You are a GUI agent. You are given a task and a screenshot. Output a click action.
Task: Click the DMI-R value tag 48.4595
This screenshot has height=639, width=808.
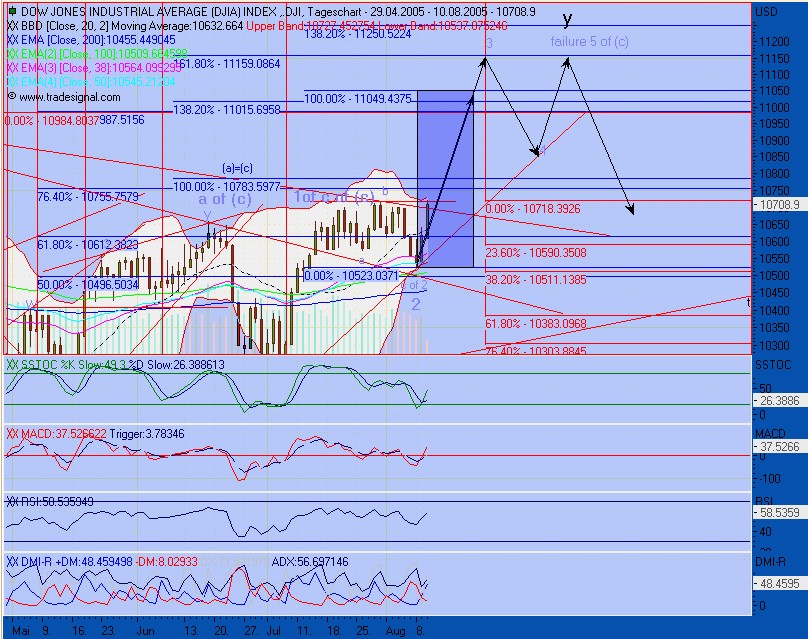pyautogui.click(x=780, y=584)
